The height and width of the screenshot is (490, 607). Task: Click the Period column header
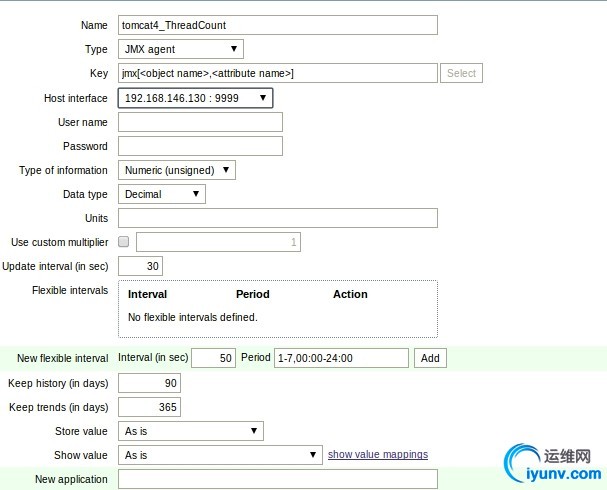[253, 294]
